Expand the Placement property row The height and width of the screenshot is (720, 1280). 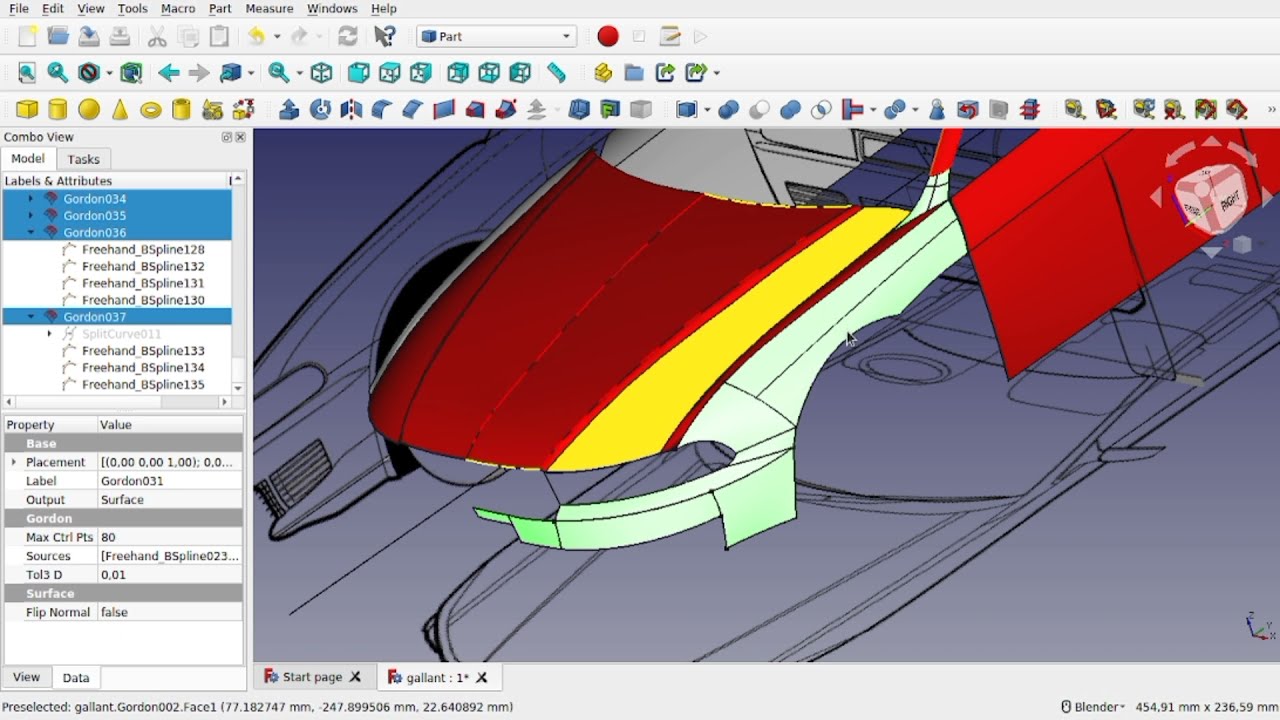[14, 462]
